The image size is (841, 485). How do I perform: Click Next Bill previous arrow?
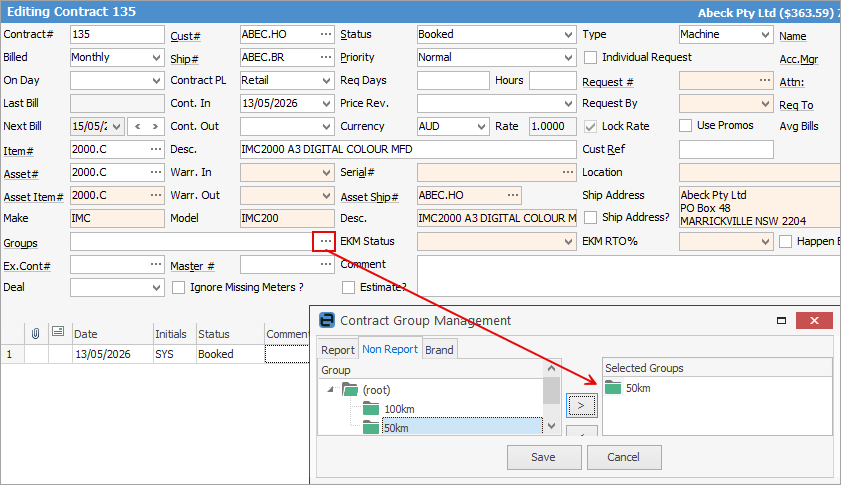[138, 127]
